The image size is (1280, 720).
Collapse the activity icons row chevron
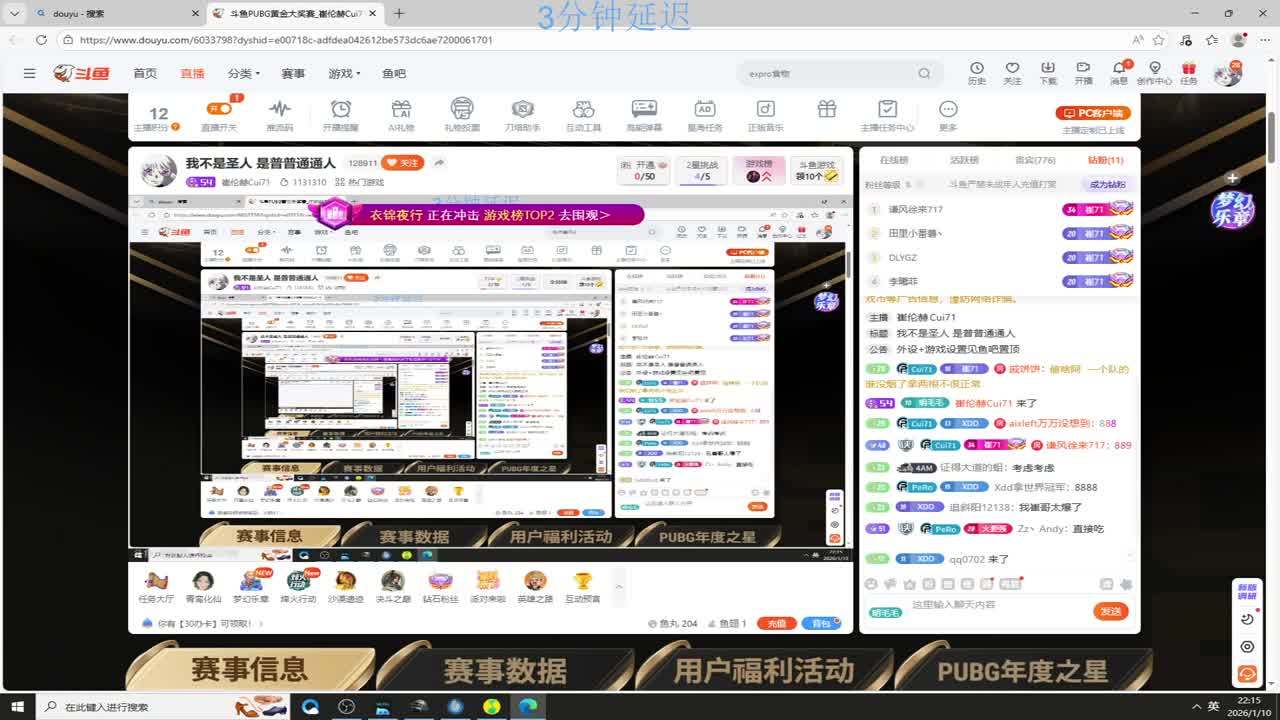619,587
